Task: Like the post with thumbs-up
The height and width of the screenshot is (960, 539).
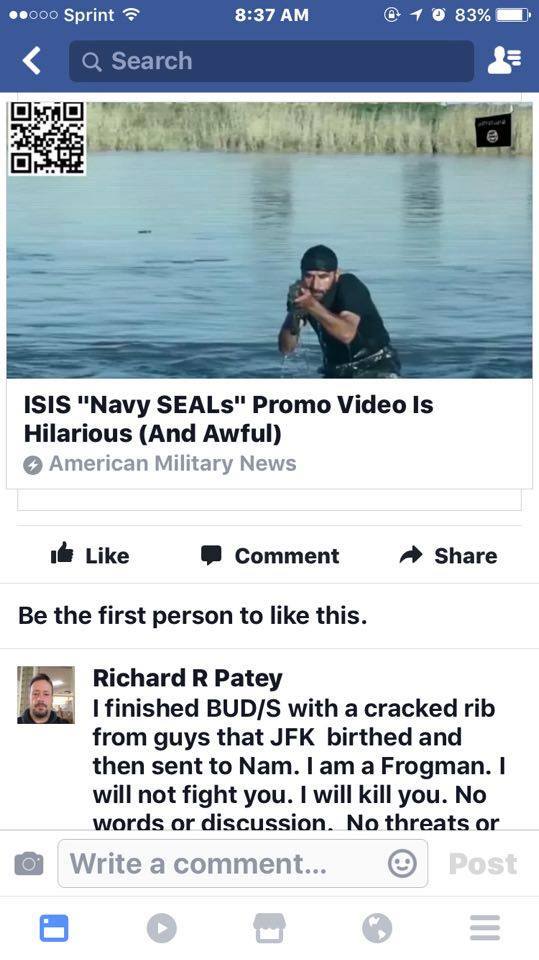Action: [90, 555]
